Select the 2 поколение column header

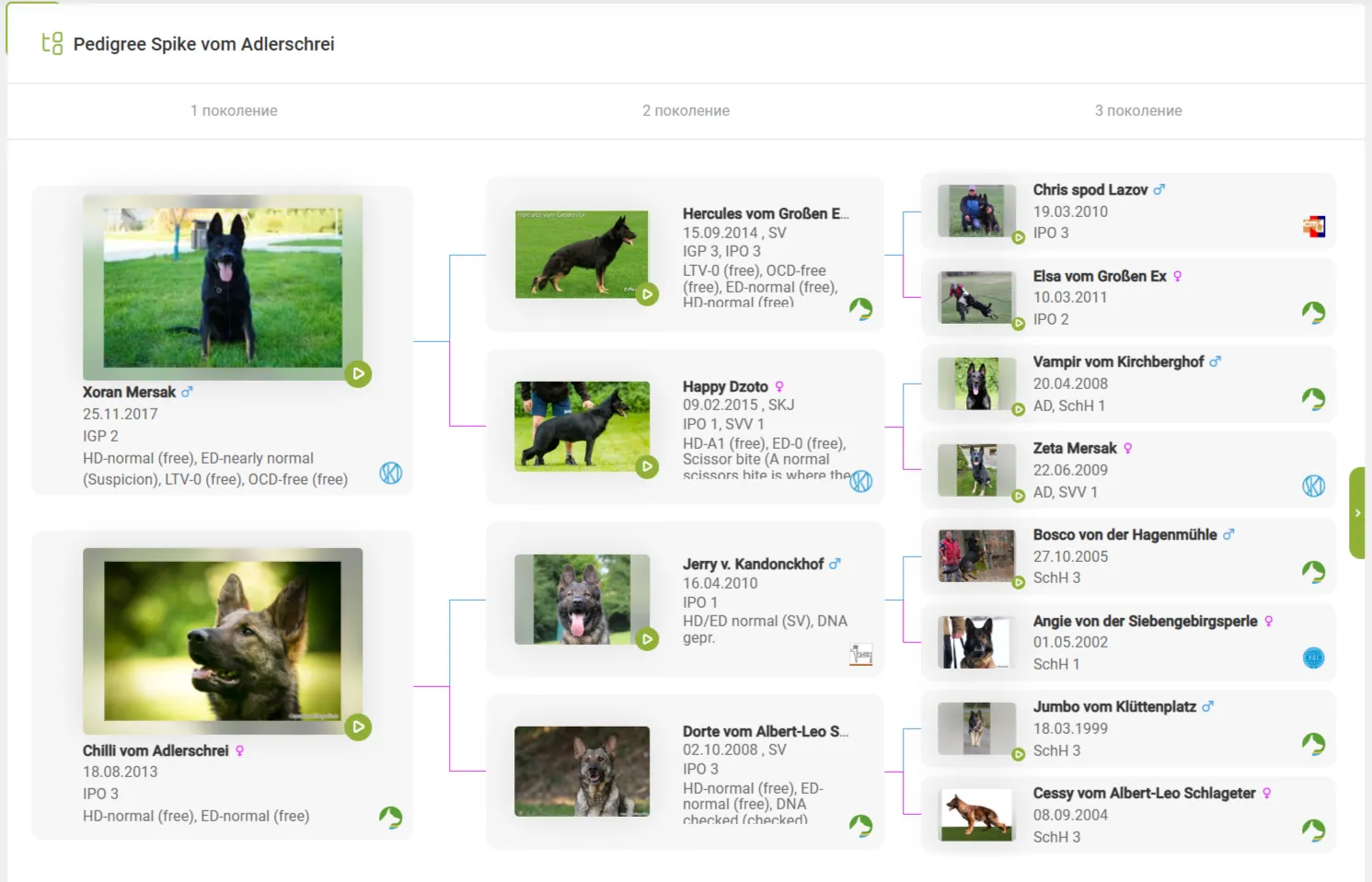686,110
